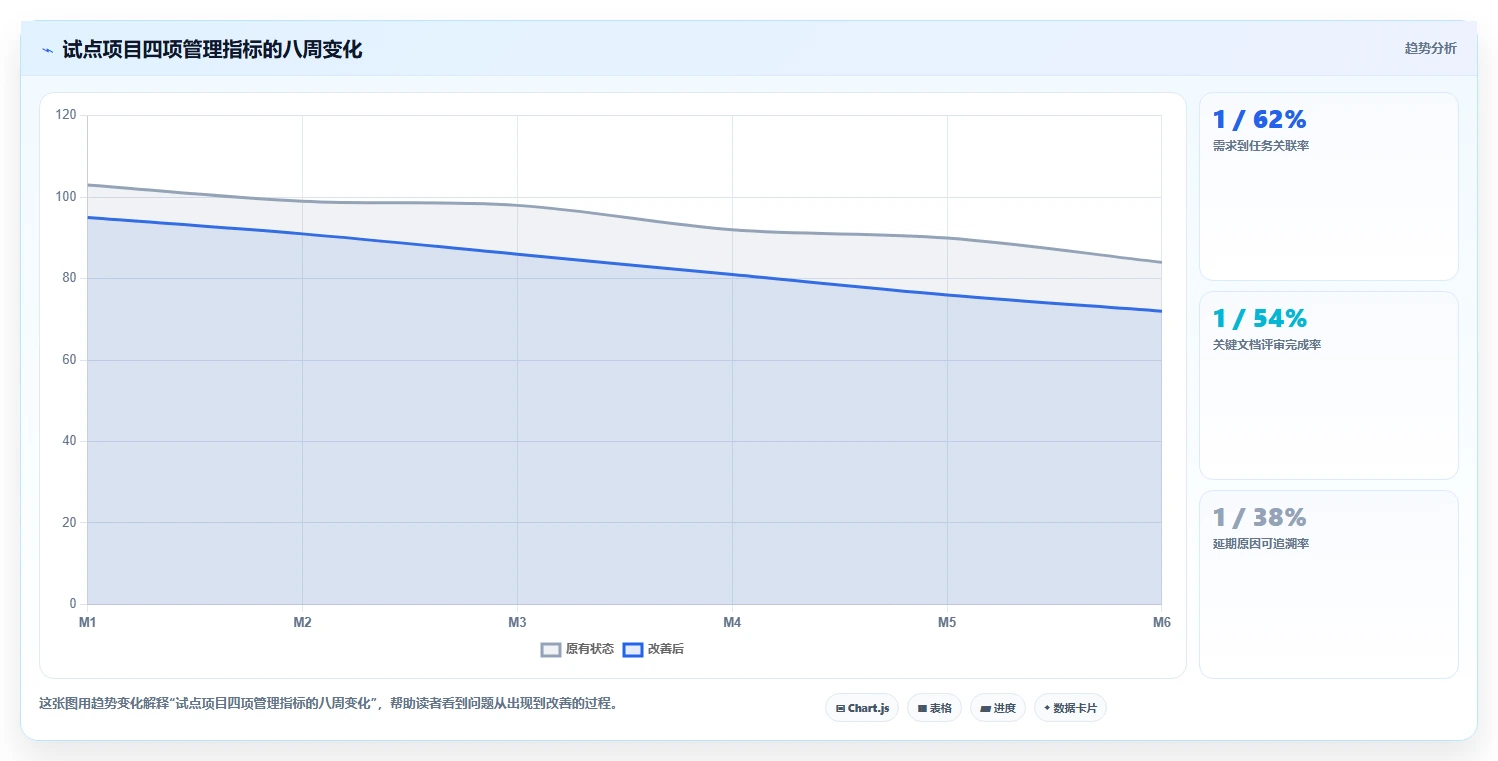
Task: Click the M2 axis label
Action: tap(302, 622)
